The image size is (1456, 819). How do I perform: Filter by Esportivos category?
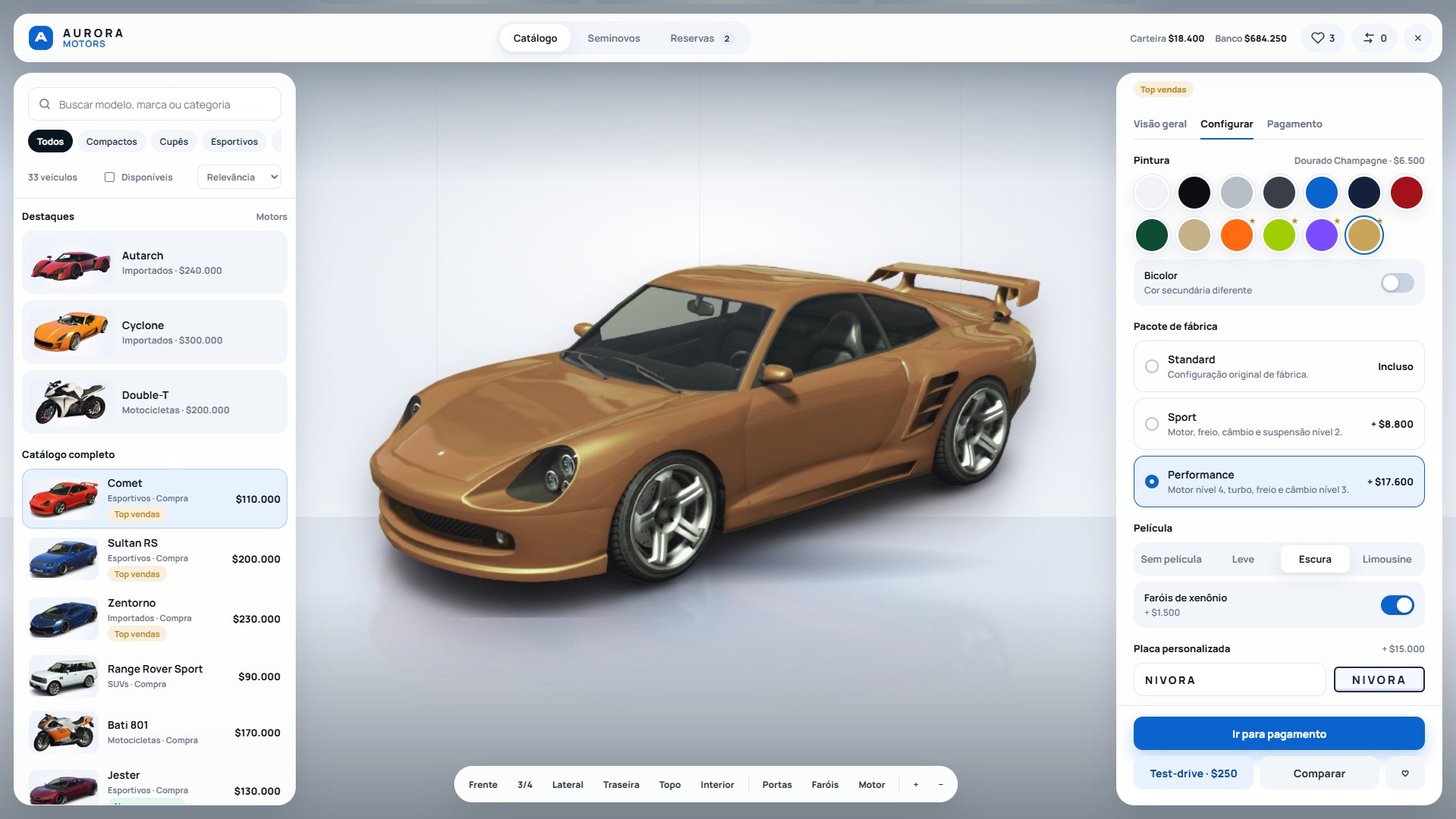click(x=234, y=142)
